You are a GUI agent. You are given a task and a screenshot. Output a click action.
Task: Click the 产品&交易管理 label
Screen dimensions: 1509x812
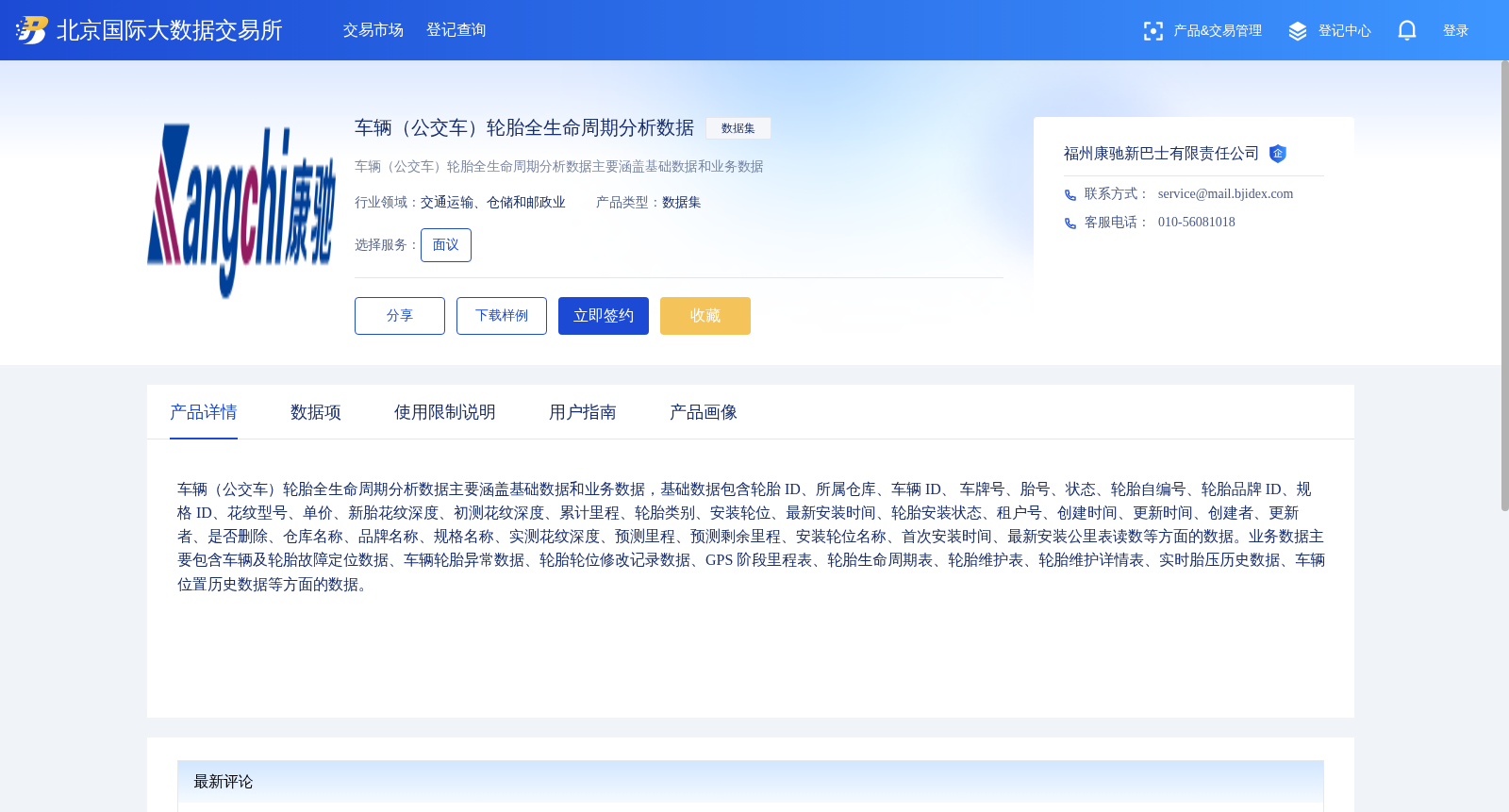pos(1218,31)
